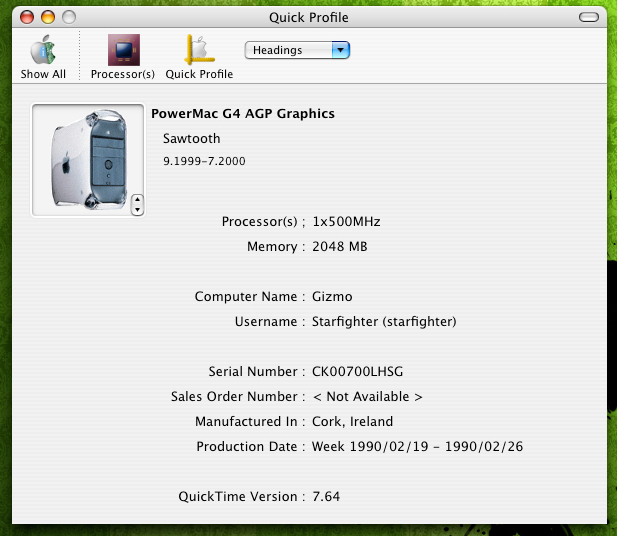Viewport: 617px width, 536px height.
Task: Click the Starfighter (starfighter) username value
Action: pyautogui.click(x=384, y=322)
